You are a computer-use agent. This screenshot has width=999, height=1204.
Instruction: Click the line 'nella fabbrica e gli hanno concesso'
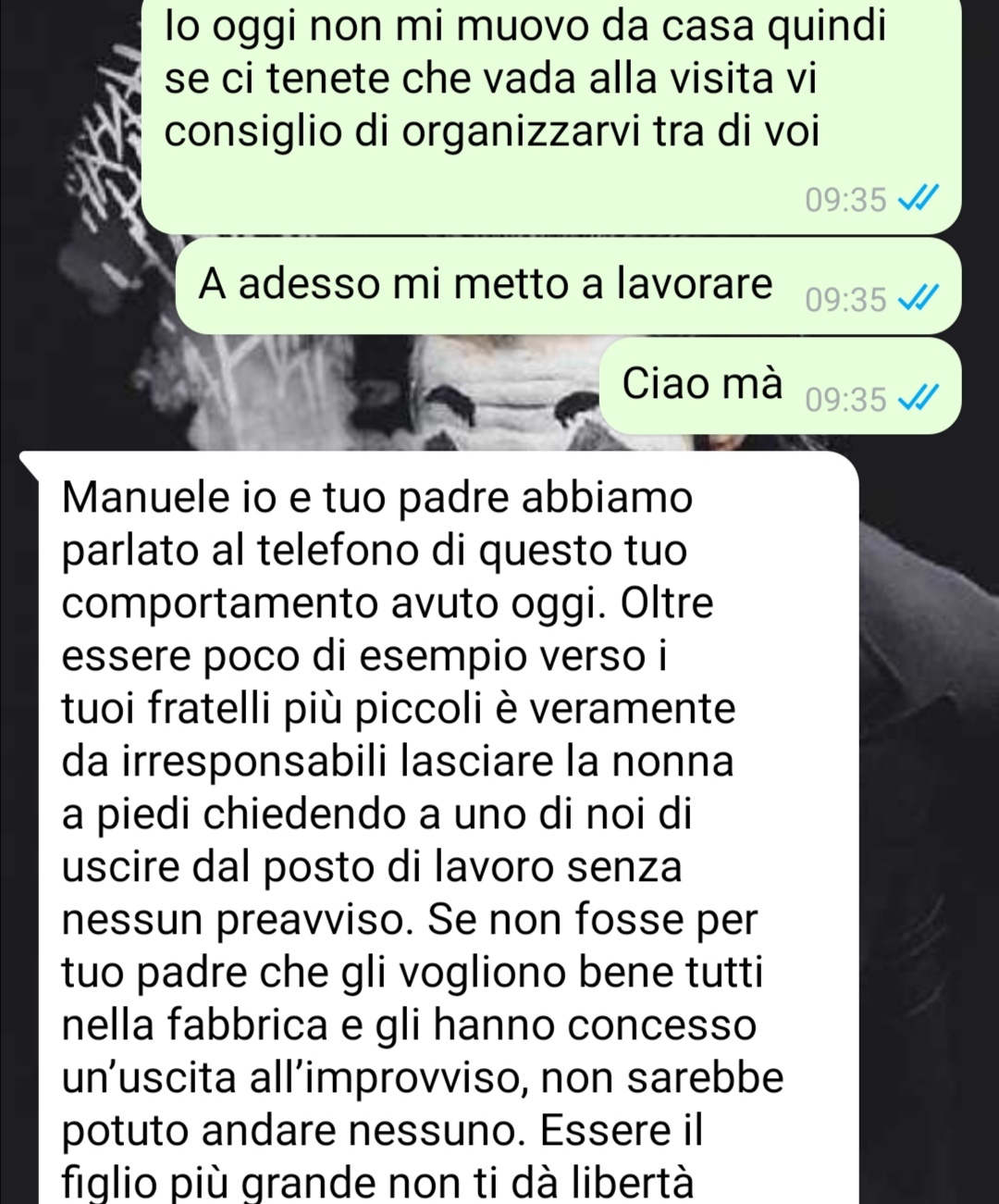click(x=409, y=1024)
